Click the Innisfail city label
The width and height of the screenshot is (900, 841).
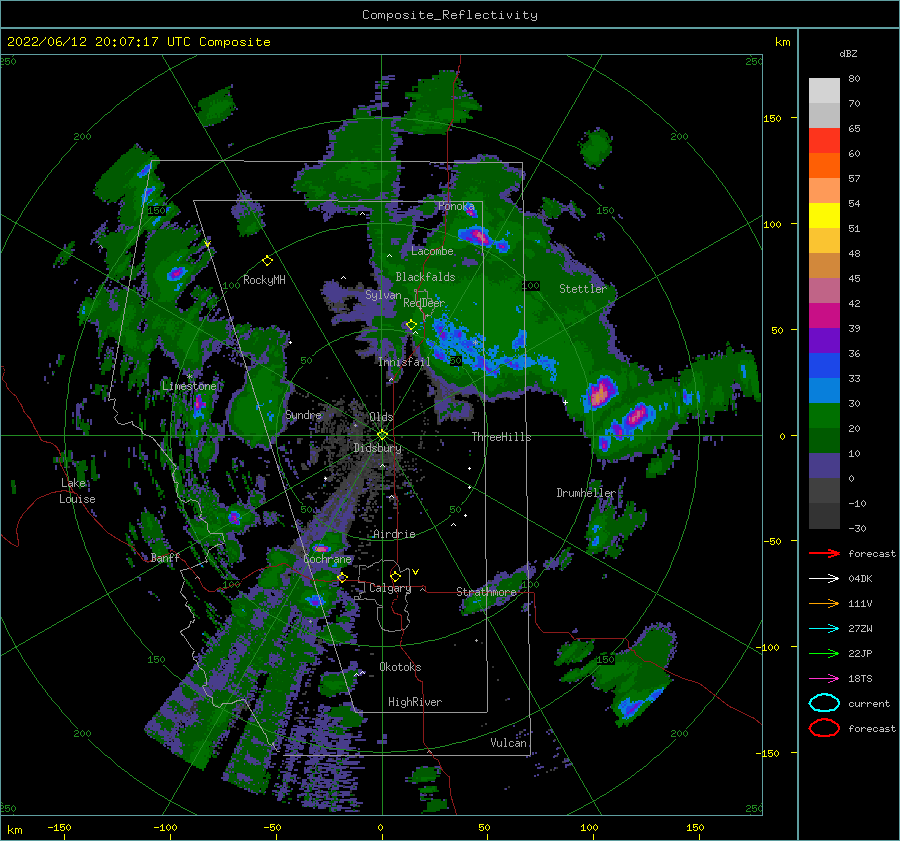404,362
